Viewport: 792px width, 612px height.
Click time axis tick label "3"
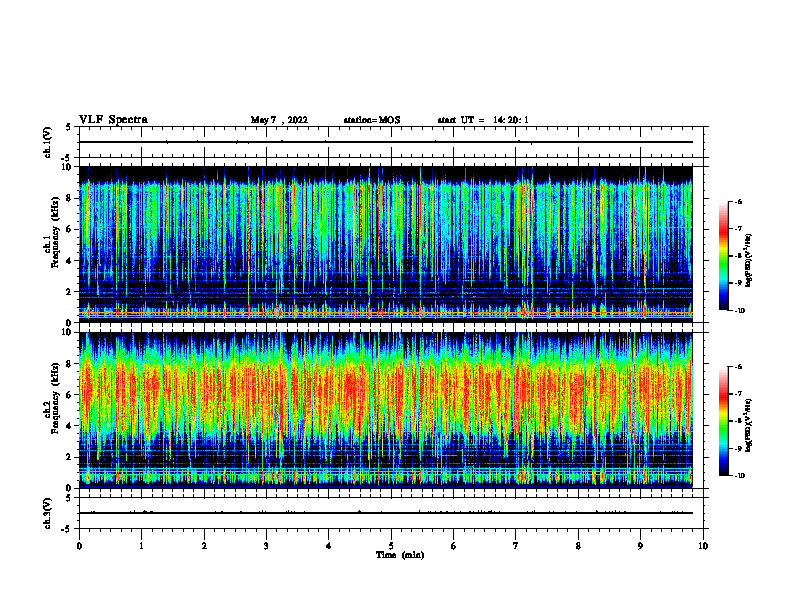coord(266,546)
